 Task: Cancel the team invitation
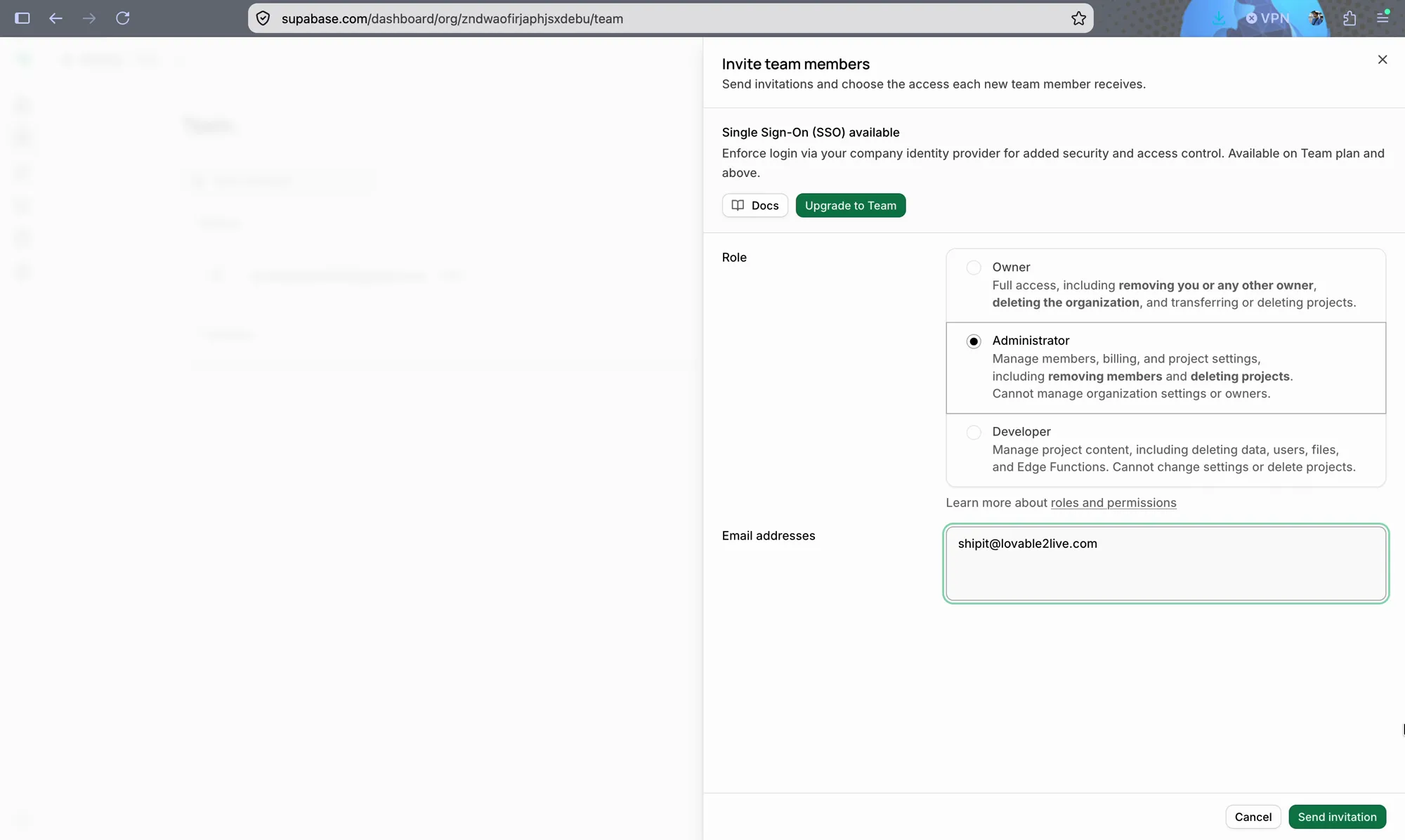[x=1253, y=817]
